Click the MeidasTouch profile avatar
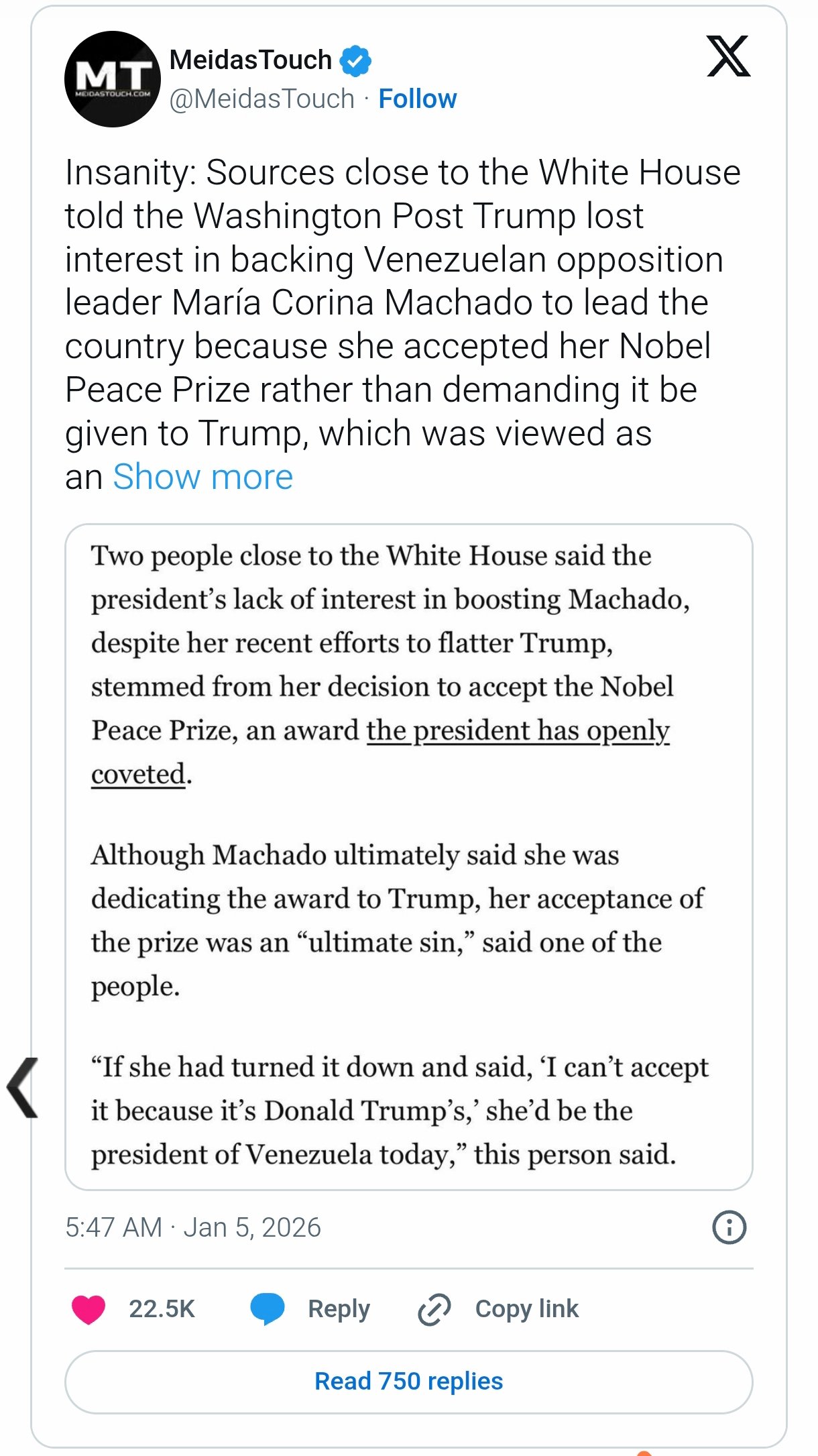Viewport: 818px width, 1456px height. (x=113, y=79)
